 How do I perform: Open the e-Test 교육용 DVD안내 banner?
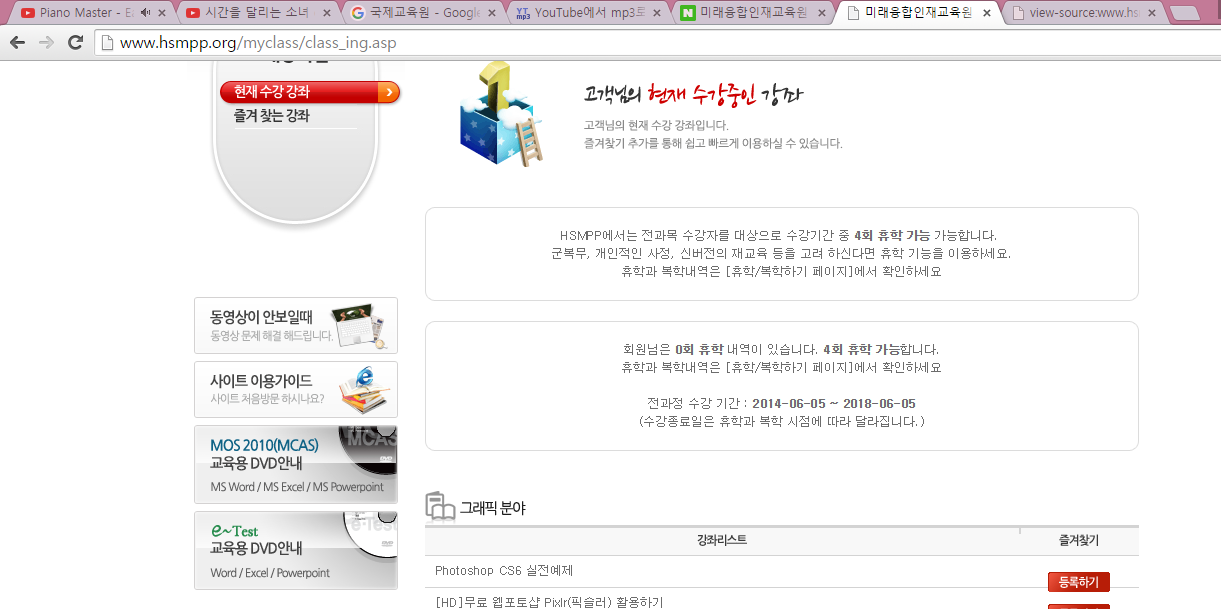pyautogui.click(x=296, y=550)
